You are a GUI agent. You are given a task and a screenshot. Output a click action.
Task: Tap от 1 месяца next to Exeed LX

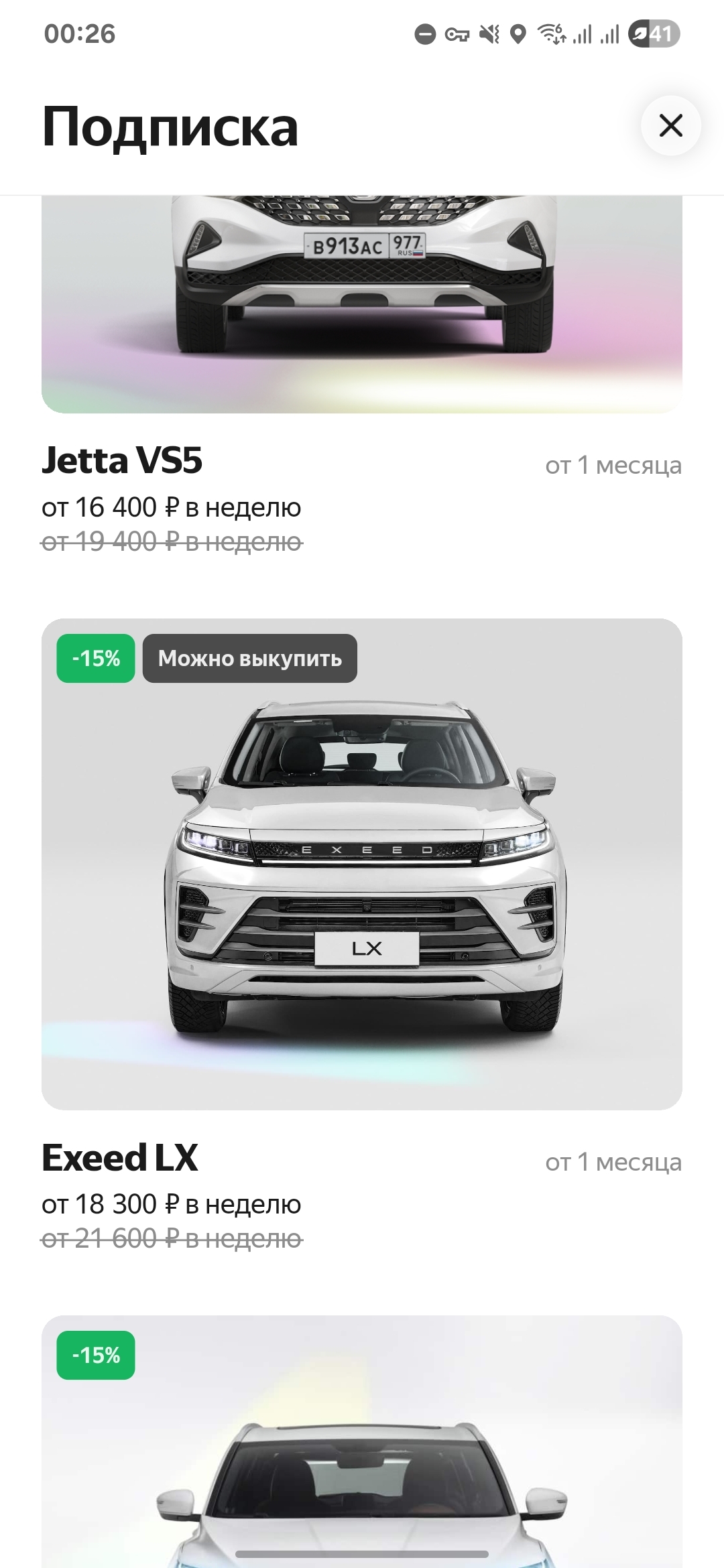pyautogui.click(x=613, y=1161)
